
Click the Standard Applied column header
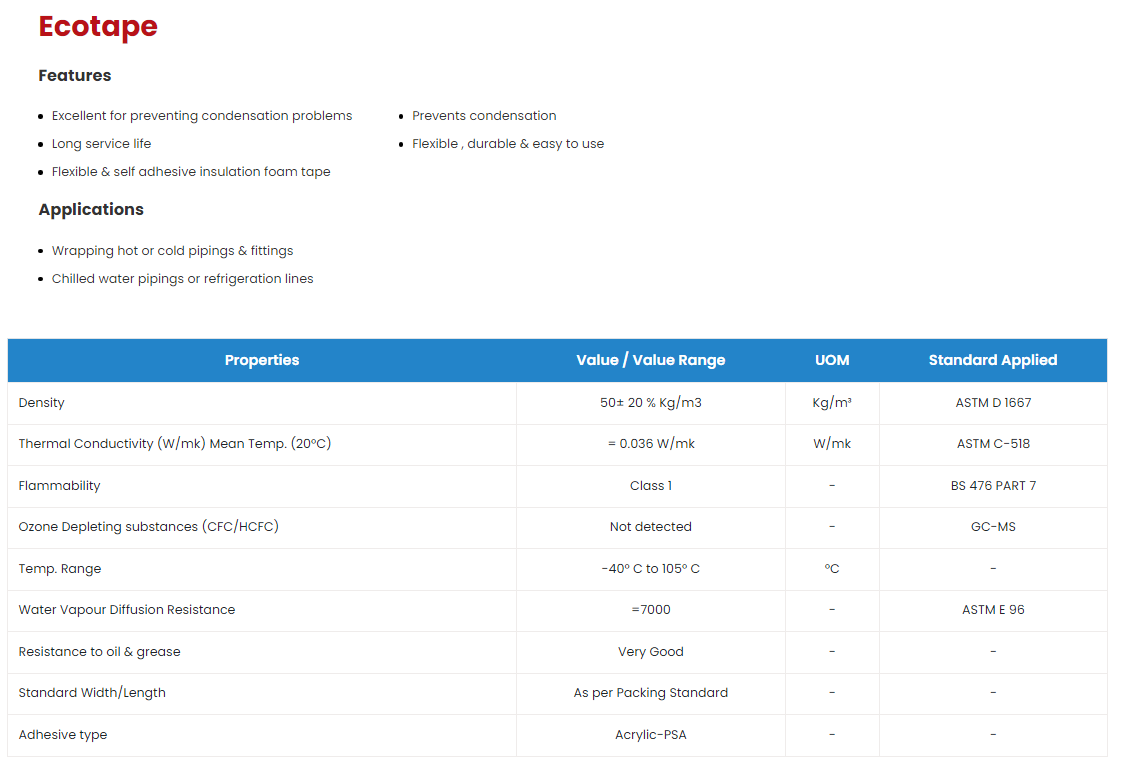(993, 360)
